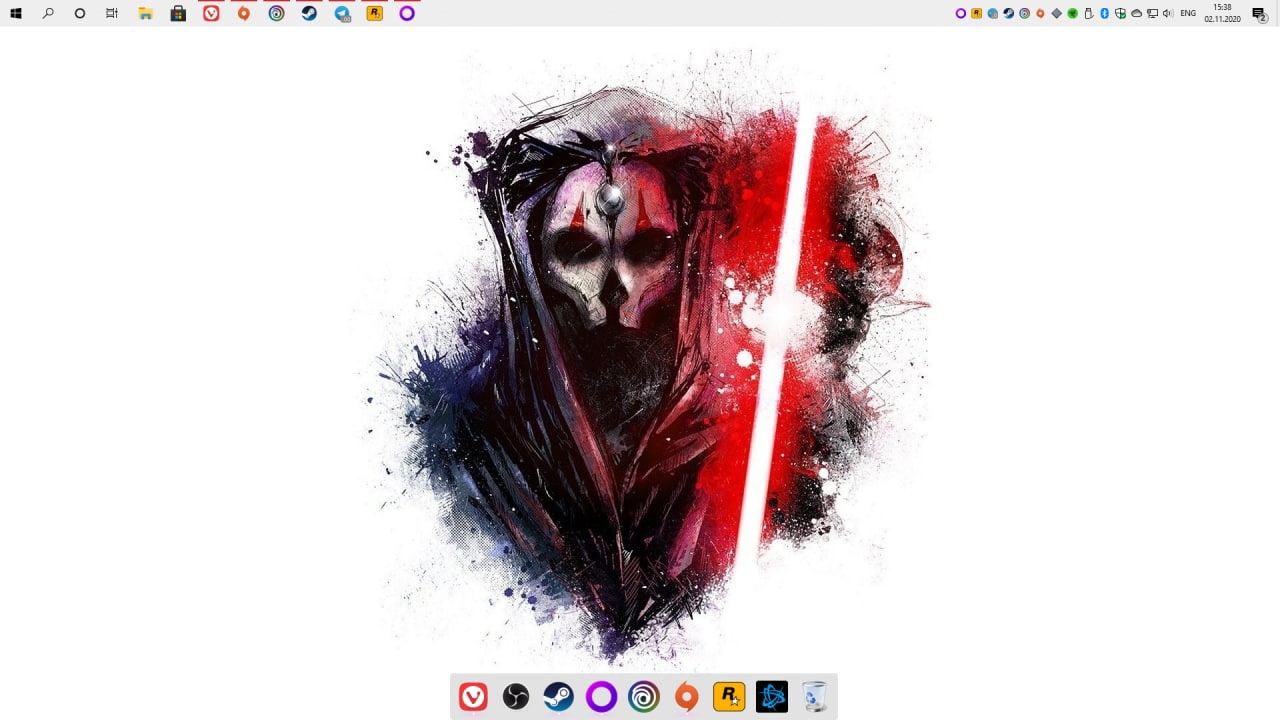Open Razer green tray icon
1280x720 pixels.
(x=1073, y=13)
